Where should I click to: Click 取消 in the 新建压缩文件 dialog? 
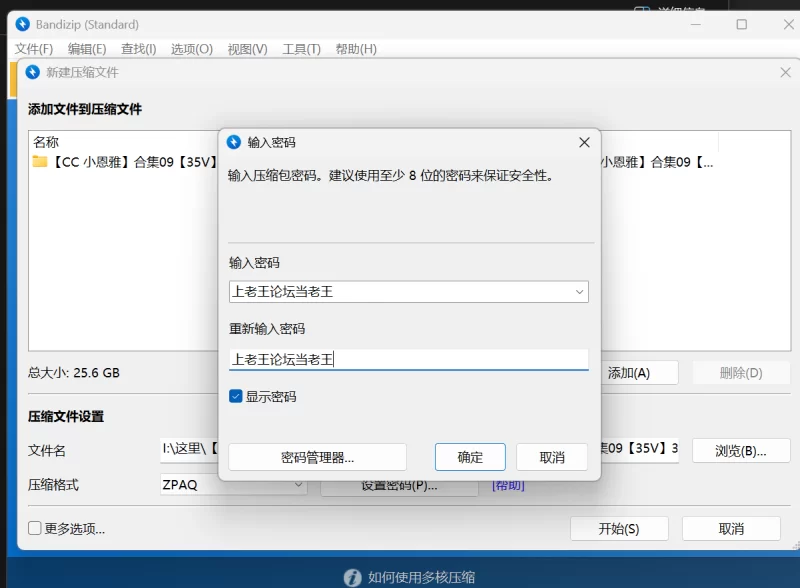pos(731,528)
